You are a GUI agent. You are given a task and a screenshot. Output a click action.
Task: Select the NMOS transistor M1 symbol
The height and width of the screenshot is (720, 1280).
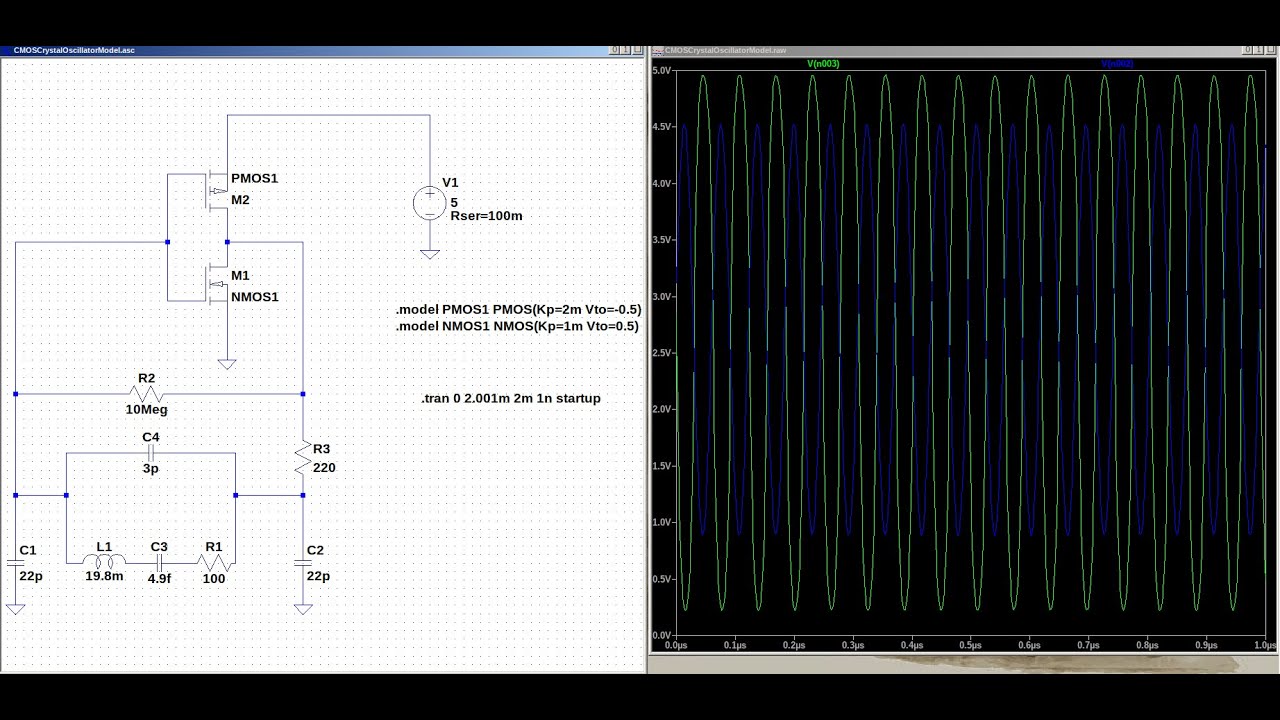[218, 283]
